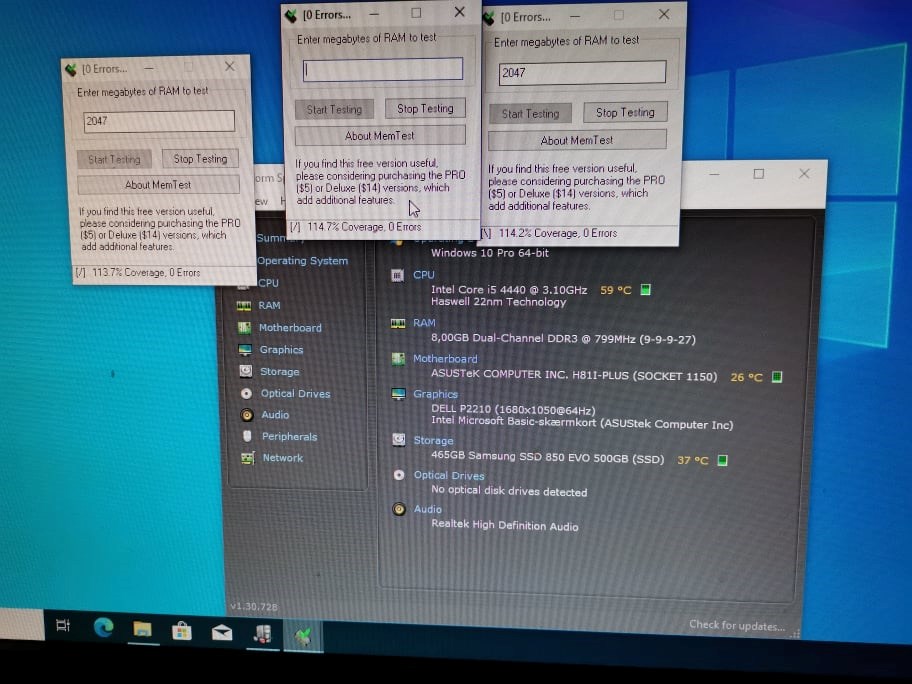Select Storage in the Speccy sidebar
Image resolution: width=912 pixels, height=684 pixels.
click(280, 371)
